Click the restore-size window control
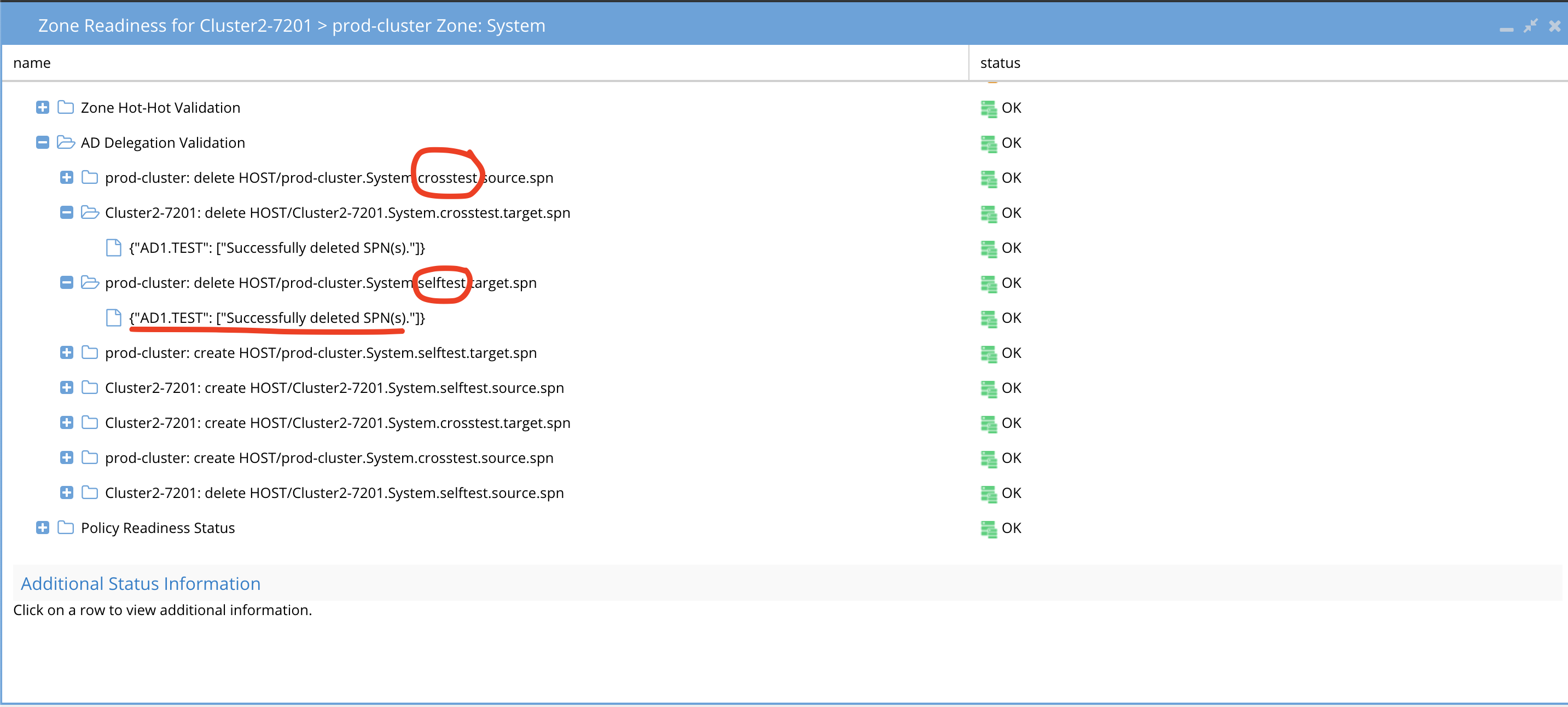1568x707 pixels. point(1530,26)
